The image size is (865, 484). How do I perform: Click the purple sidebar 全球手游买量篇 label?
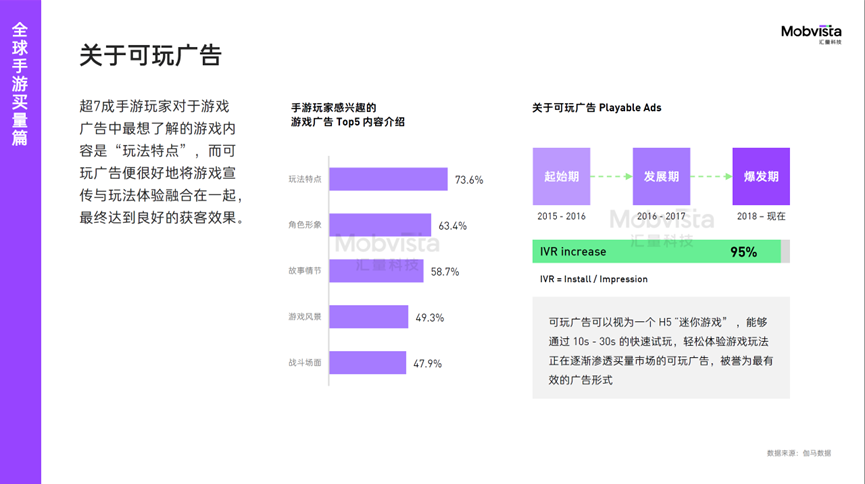pyautogui.click(x=20, y=84)
